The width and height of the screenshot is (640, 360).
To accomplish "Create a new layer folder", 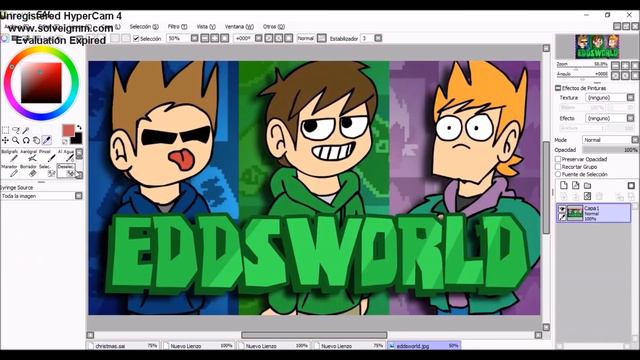I will pyautogui.click(x=587, y=186).
